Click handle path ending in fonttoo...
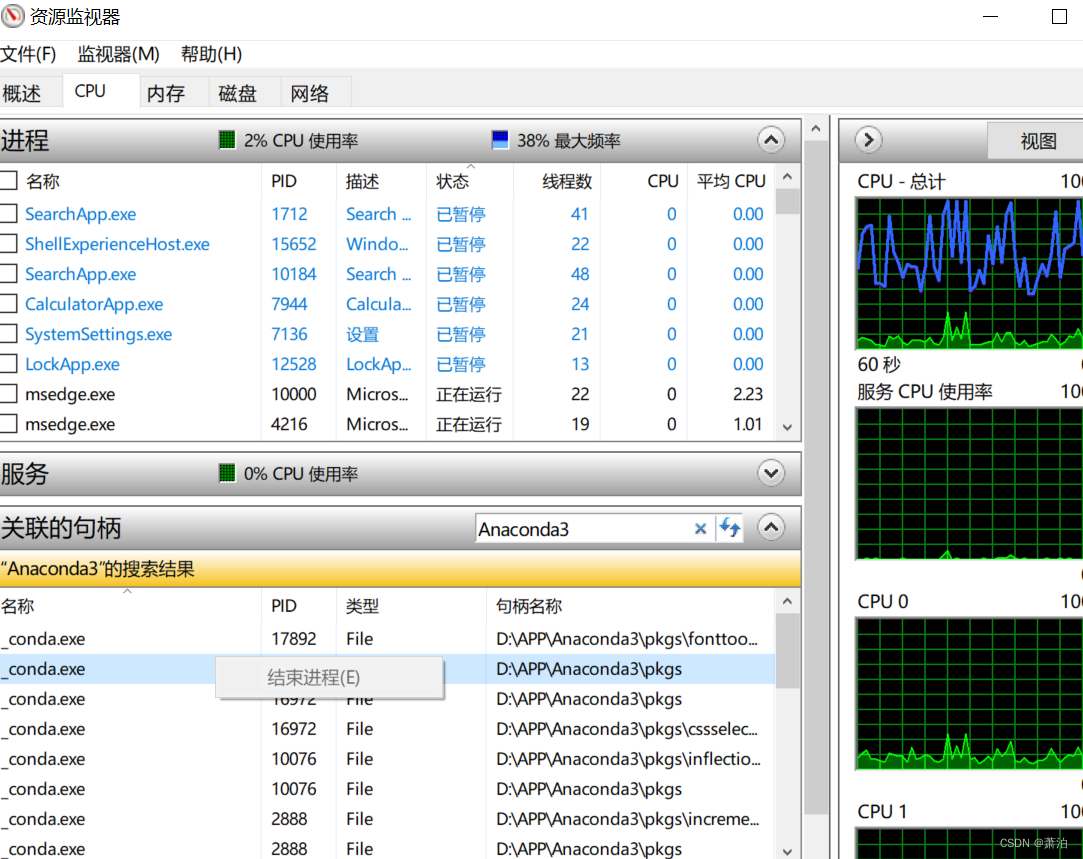 pyautogui.click(x=626, y=639)
